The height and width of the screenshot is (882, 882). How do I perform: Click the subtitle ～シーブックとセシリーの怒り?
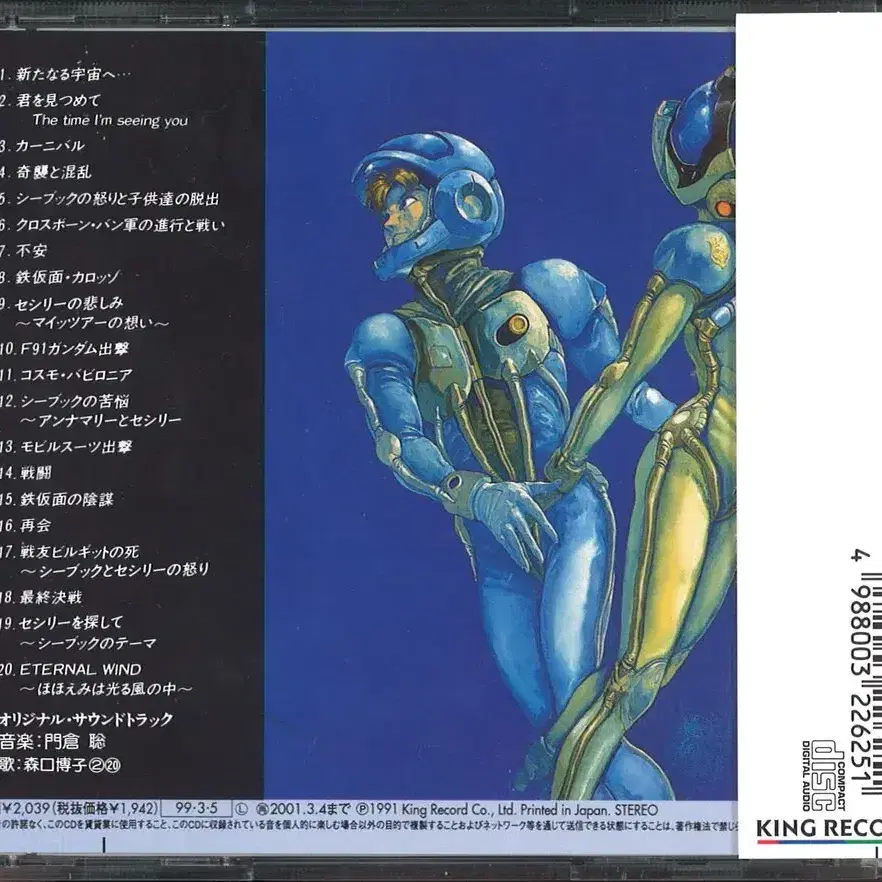click(115, 570)
